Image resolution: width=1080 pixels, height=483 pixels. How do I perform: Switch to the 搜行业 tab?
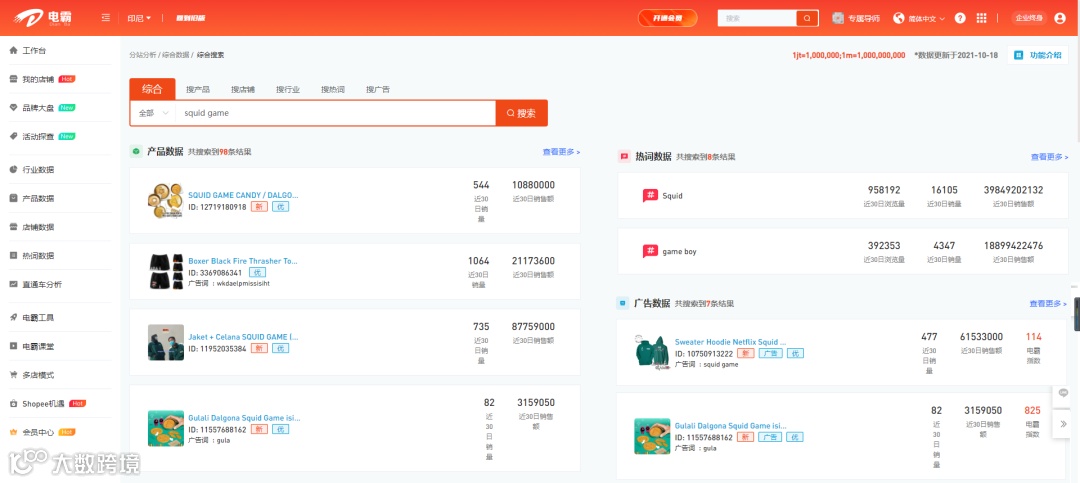click(x=288, y=90)
